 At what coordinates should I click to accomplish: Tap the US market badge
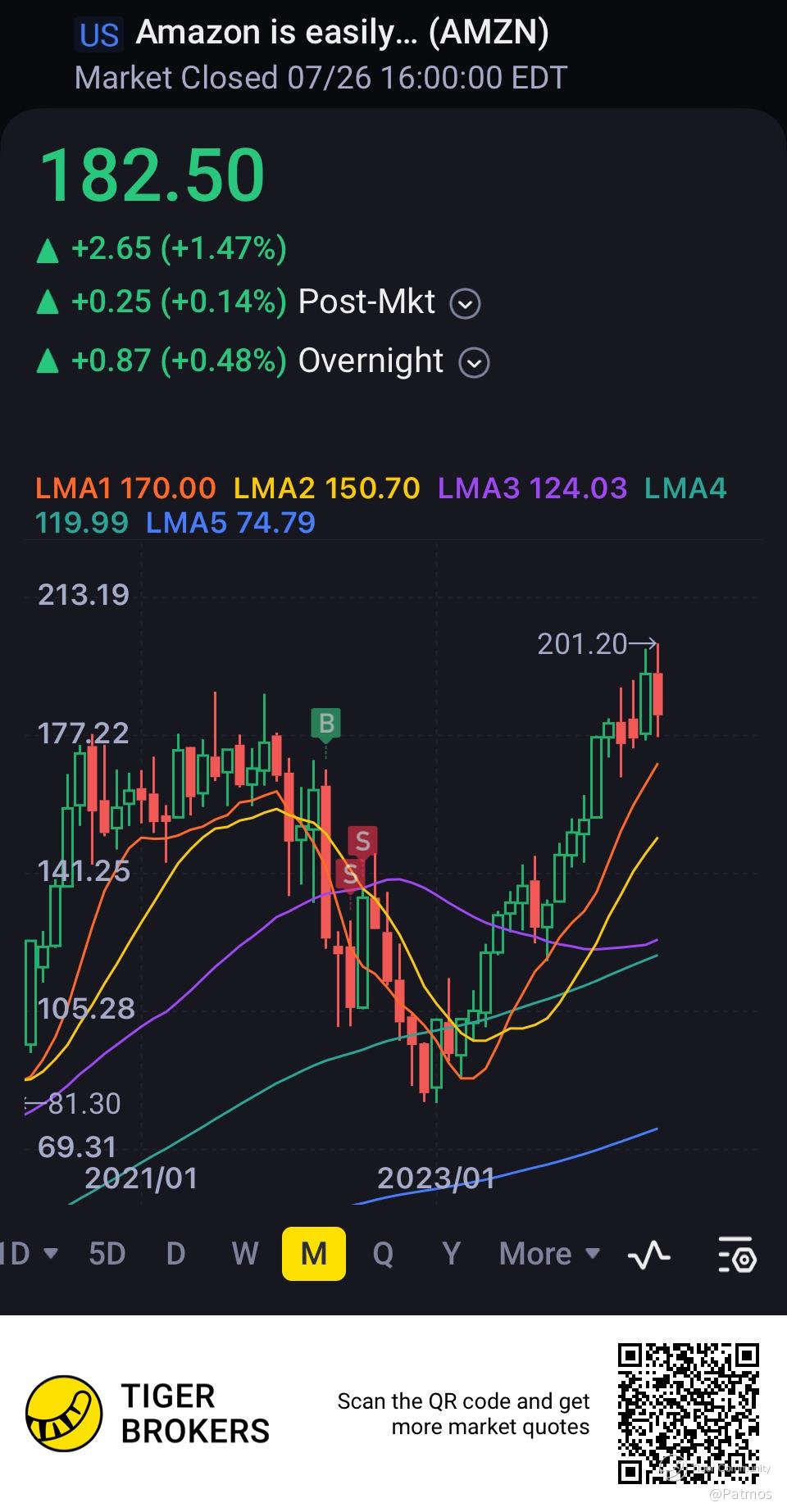pos(100,35)
